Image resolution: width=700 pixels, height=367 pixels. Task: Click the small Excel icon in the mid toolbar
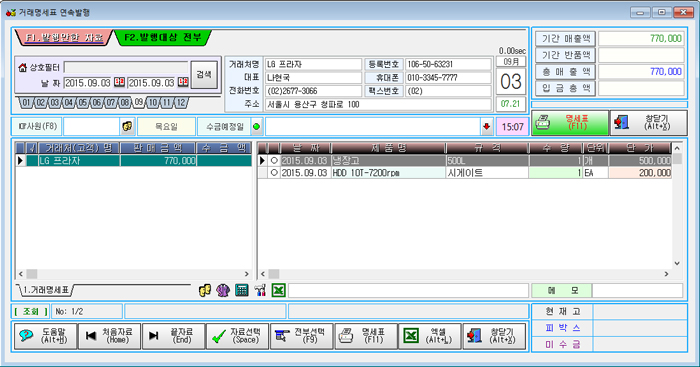click(278, 291)
